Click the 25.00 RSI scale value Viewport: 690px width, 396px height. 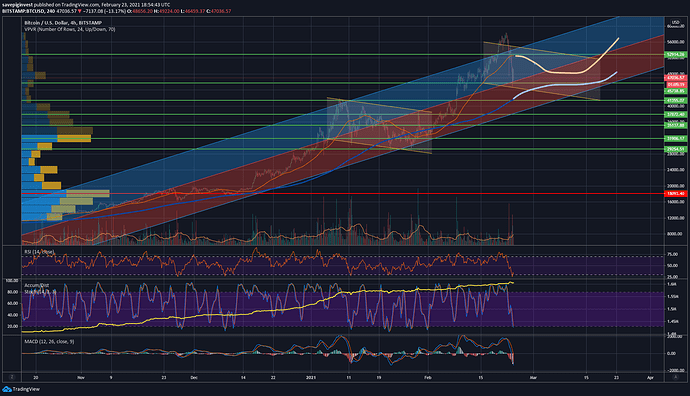pyautogui.click(x=672, y=277)
